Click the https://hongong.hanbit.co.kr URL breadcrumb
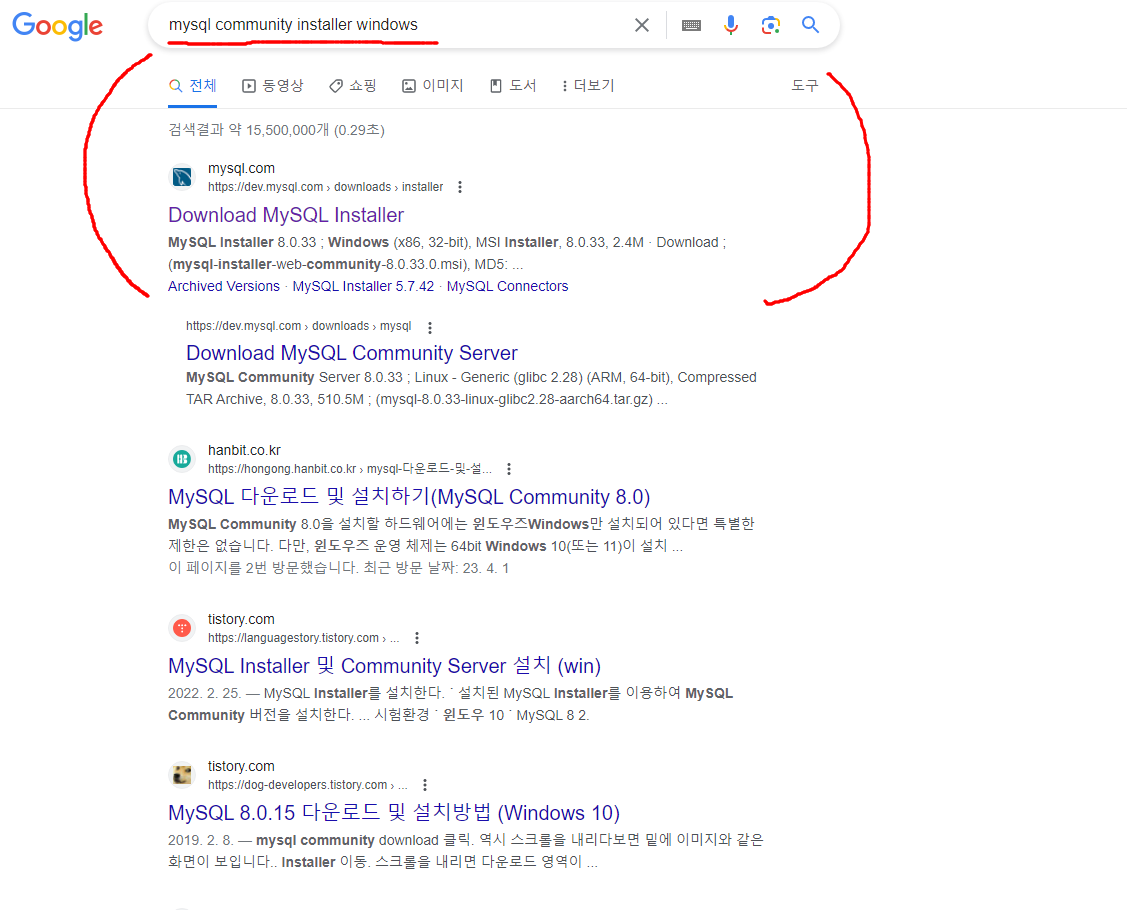Image resolution: width=1127 pixels, height=910 pixels. (350, 469)
